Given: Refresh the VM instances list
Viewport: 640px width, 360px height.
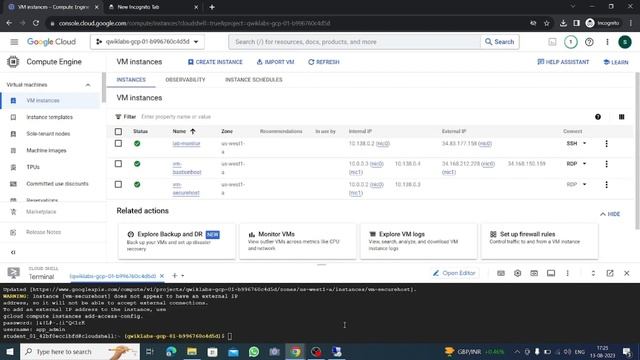Looking at the screenshot, I should tap(324, 62).
